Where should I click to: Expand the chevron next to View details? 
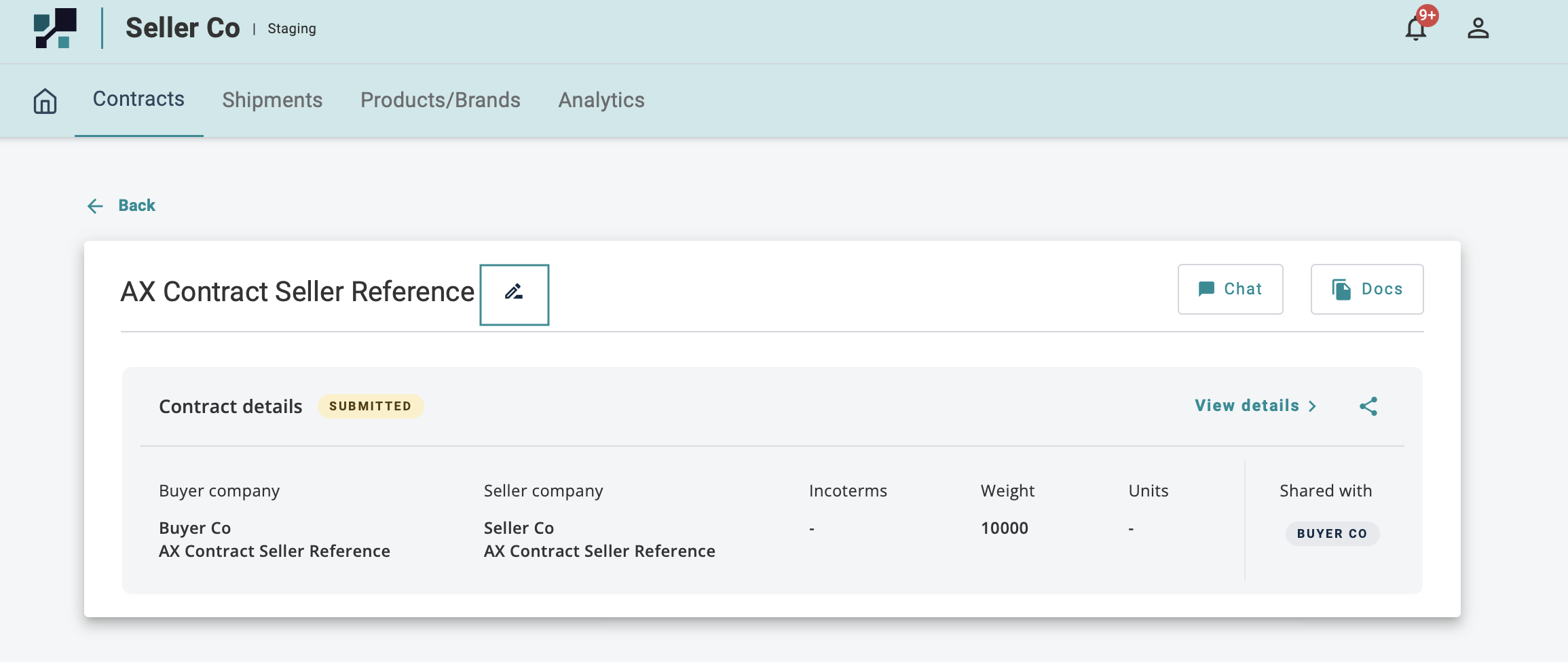pos(1313,406)
